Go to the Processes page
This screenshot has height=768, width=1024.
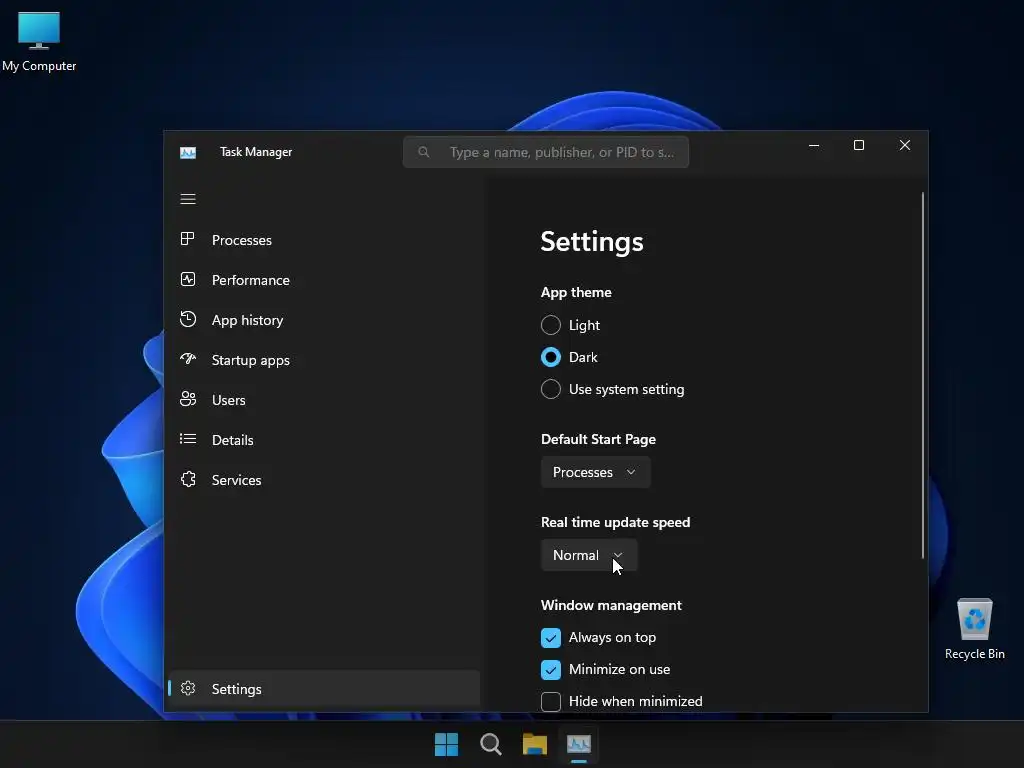coord(242,240)
